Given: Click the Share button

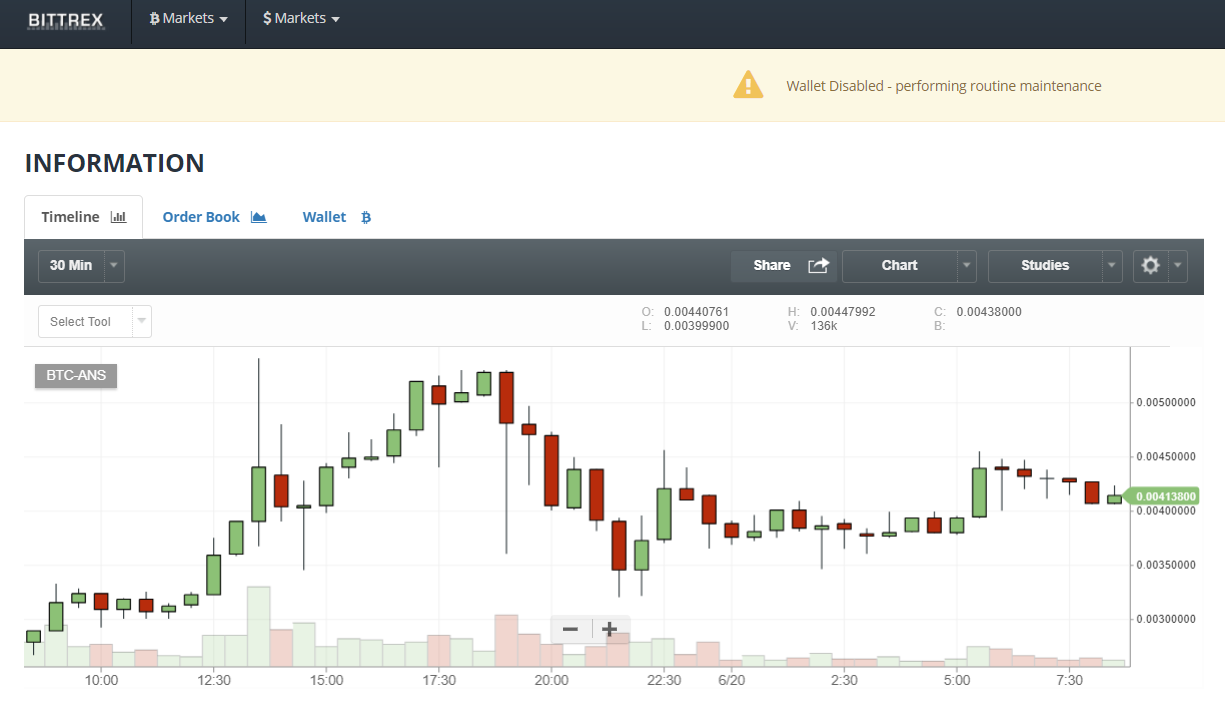Looking at the screenshot, I should (771, 265).
